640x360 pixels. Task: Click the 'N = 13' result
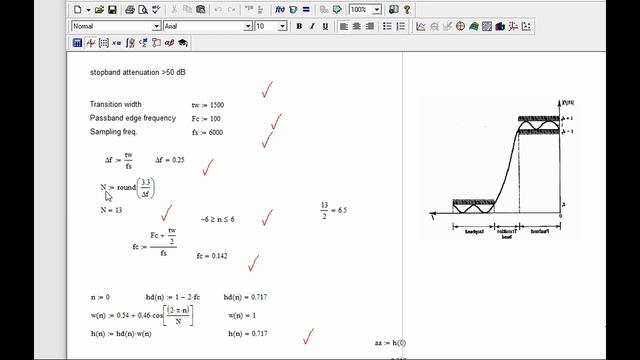[x=111, y=210]
